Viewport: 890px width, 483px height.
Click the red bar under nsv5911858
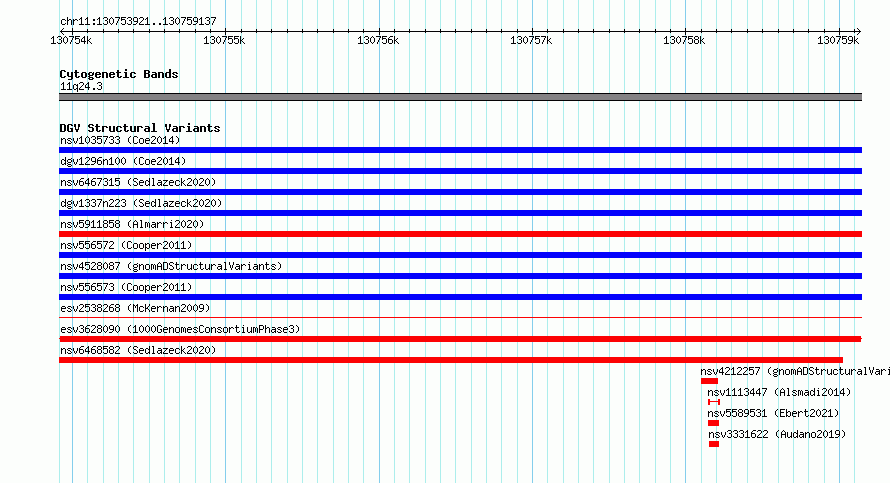tap(460, 234)
